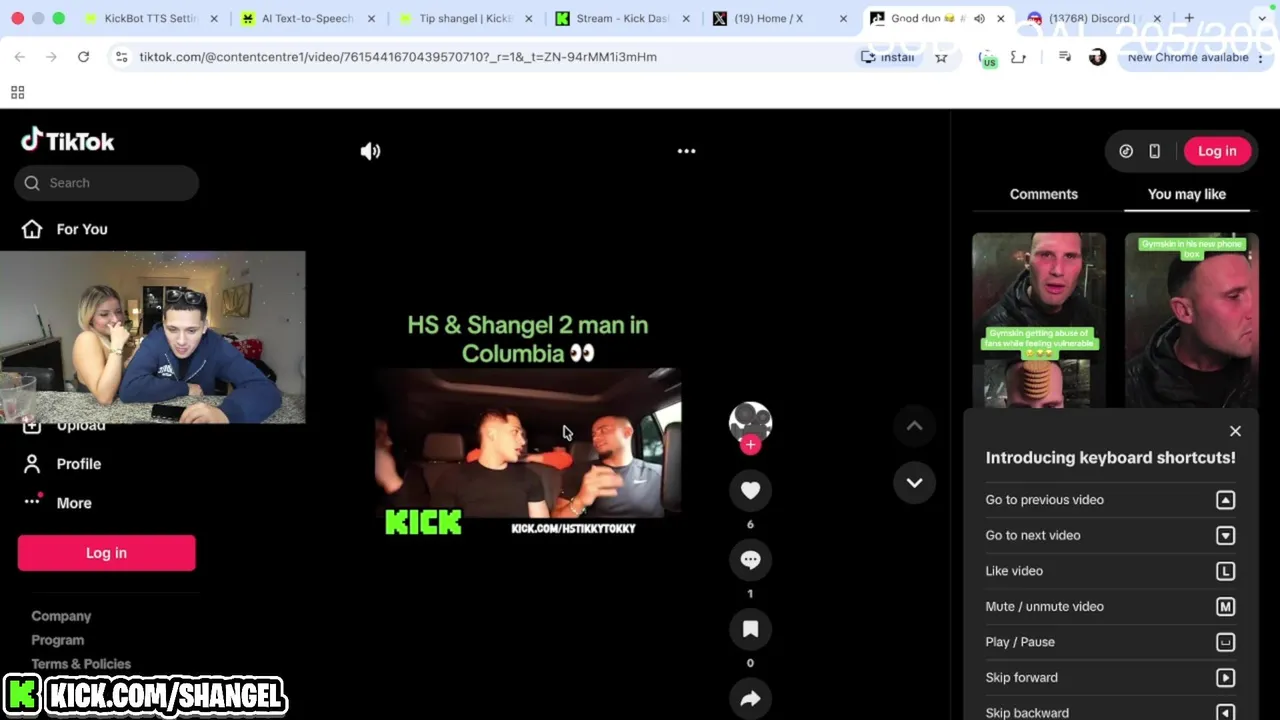Image resolution: width=1280 pixels, height=720 pixels.
Task: Click the address bar URL
Action: click(x=398, y=57)
